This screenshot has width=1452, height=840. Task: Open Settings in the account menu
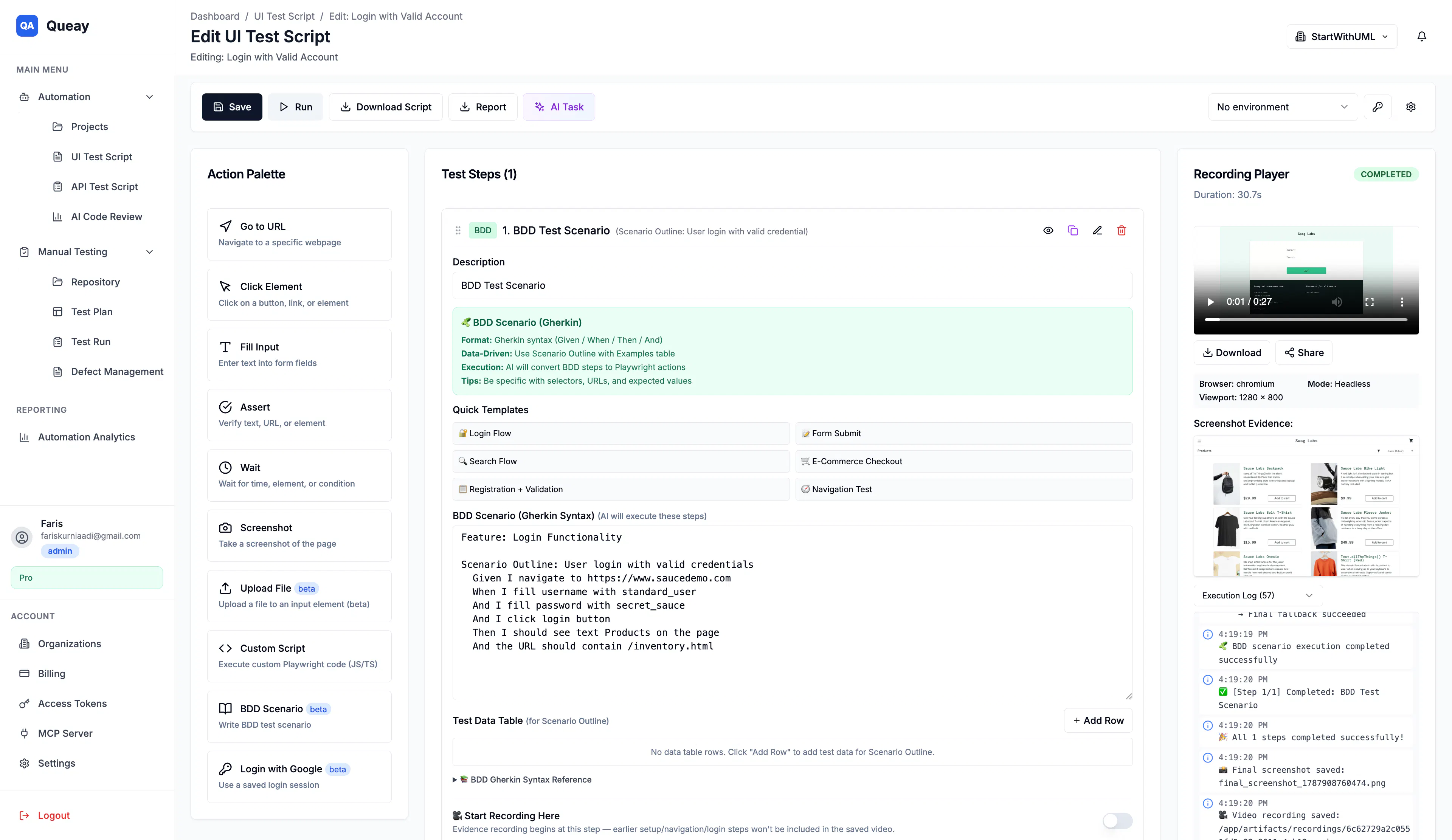pos(56,763)
